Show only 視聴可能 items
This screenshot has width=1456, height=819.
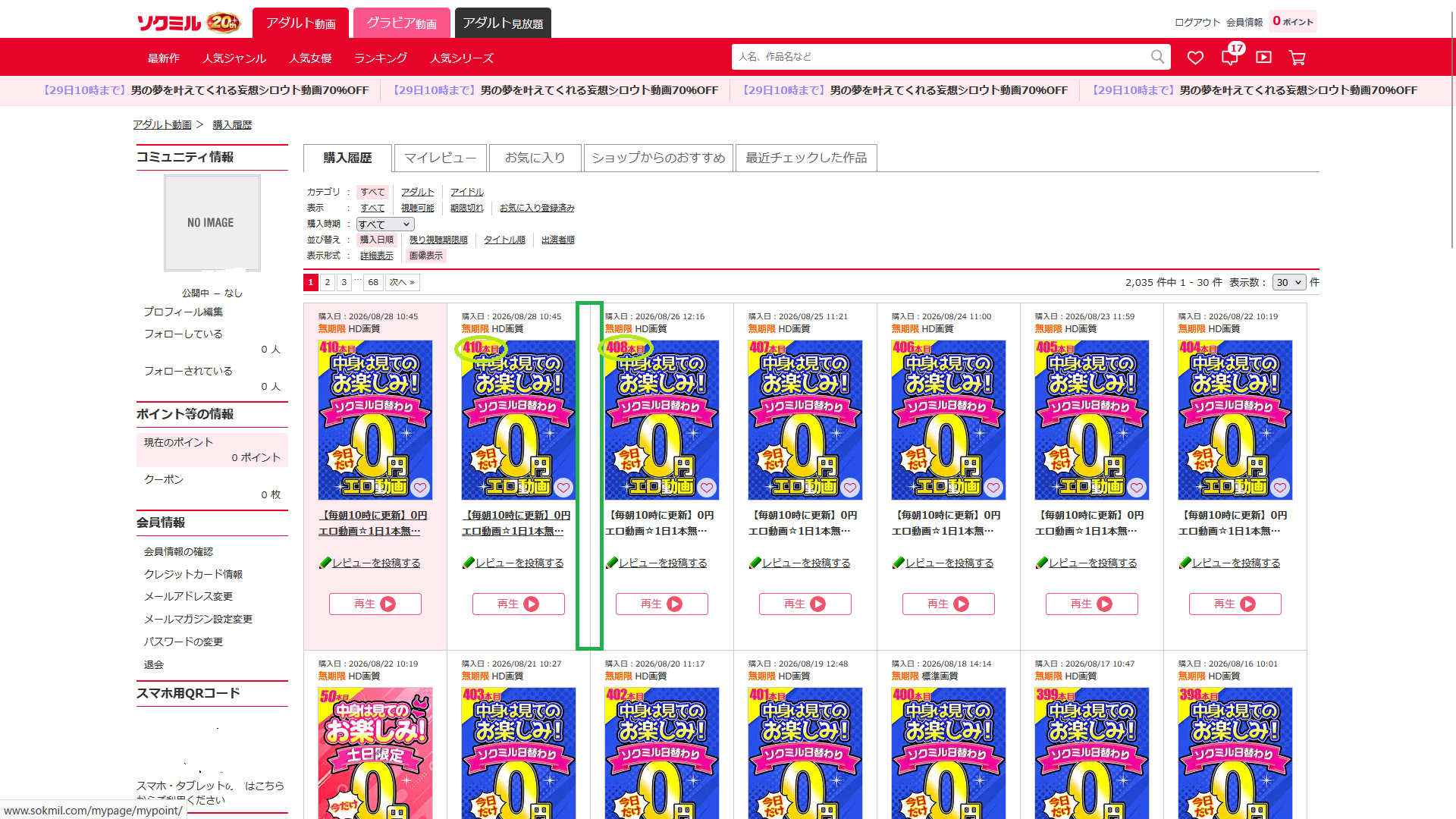pyautogui.click(x=418, y=208)
